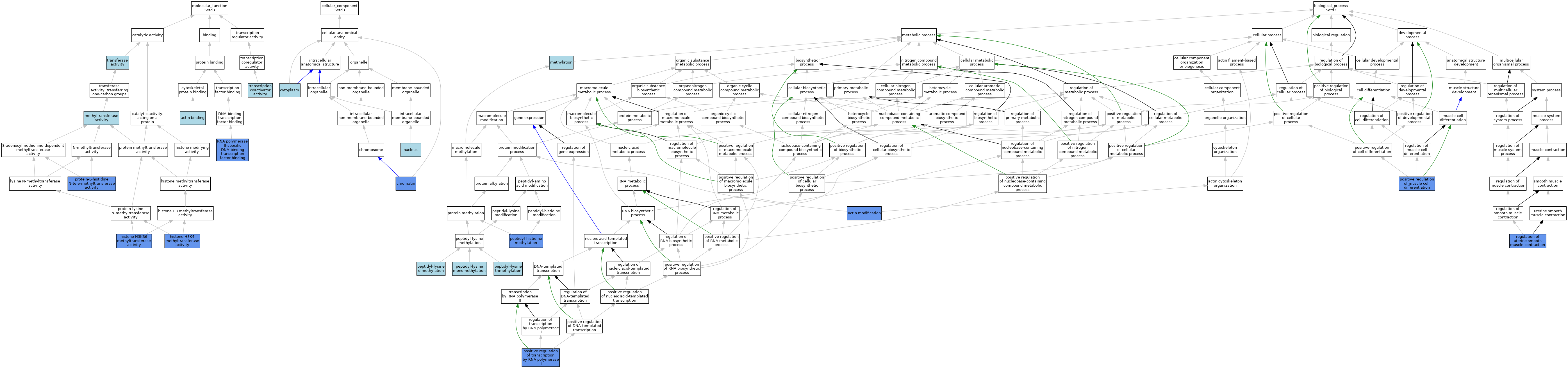Select regulation of uterine smooth muscle contraction node
This screenshot has height=368, width=1568.
[1528, 241]
